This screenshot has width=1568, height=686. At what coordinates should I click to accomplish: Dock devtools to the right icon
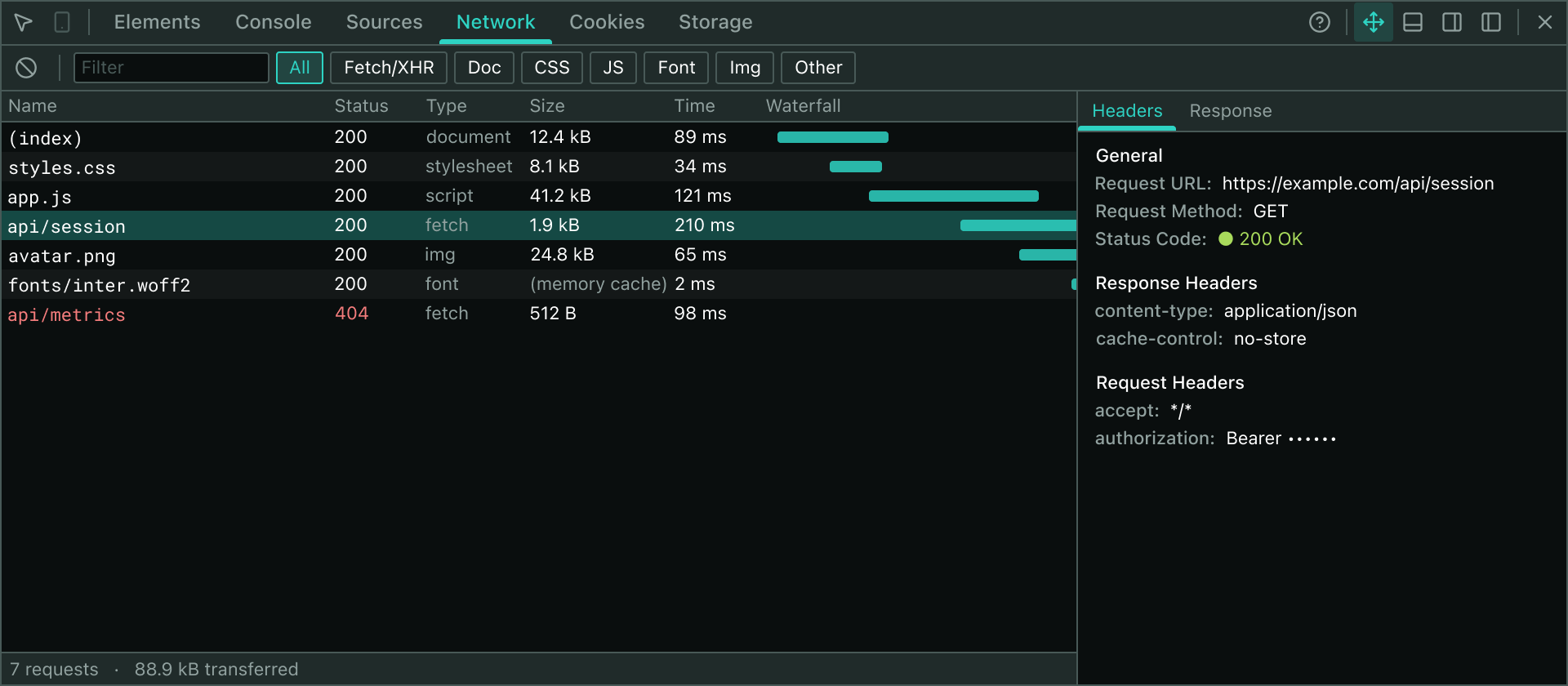pos(1452,22)
